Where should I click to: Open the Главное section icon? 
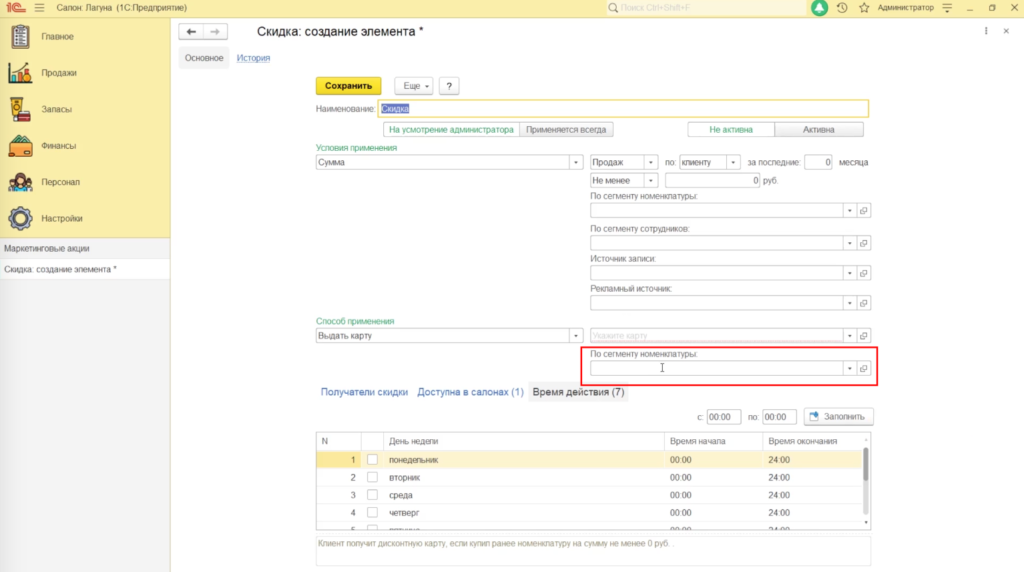pos(20,37)
